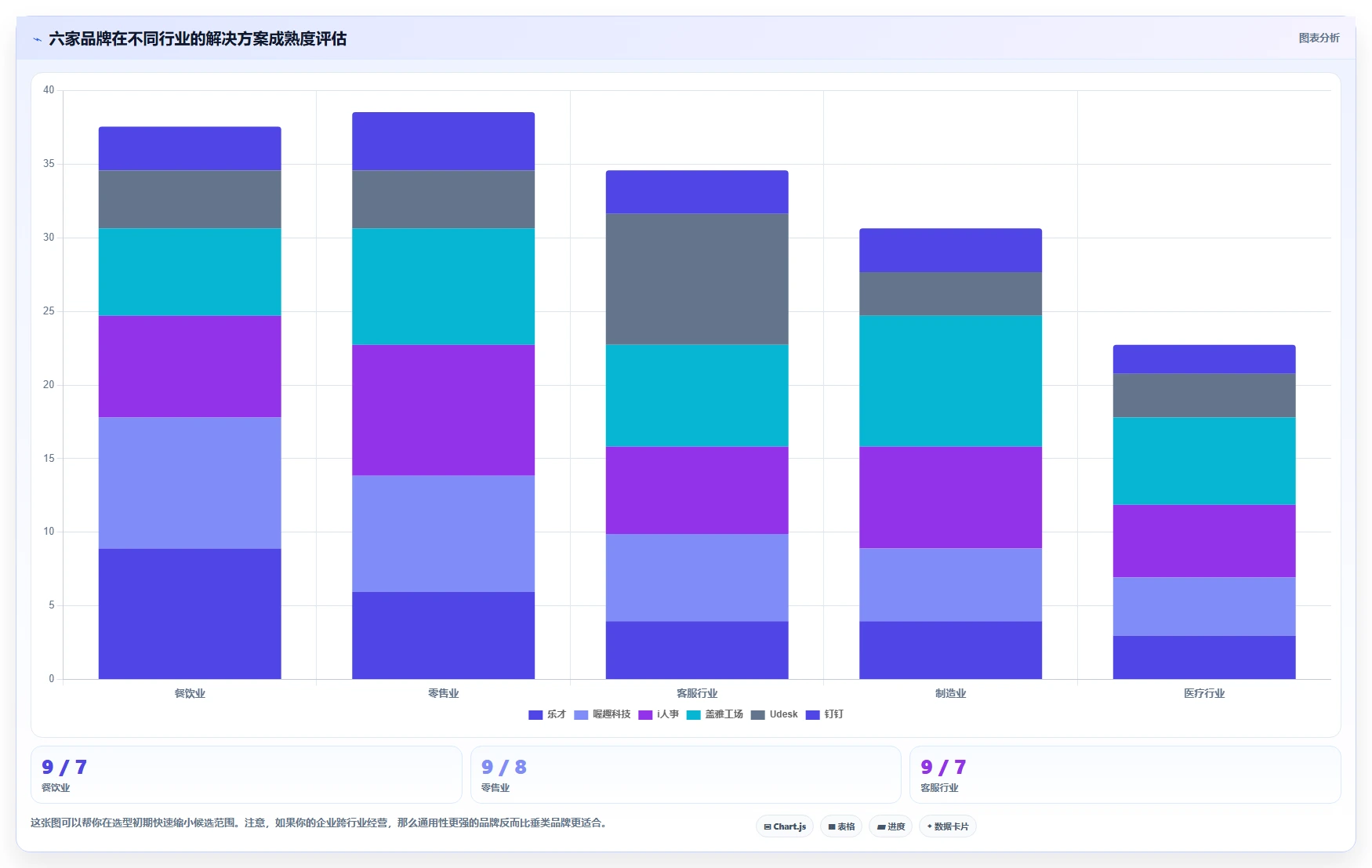The height and width of the screenshot is (868, 1372).
Task: Click the description text starting 这张图可以帮你
Action: click(320, 823)
